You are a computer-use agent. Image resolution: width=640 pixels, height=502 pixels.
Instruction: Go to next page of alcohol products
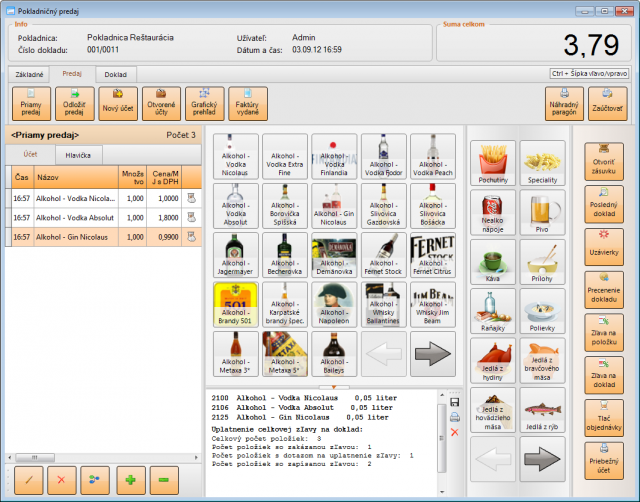tap(433, 354)
